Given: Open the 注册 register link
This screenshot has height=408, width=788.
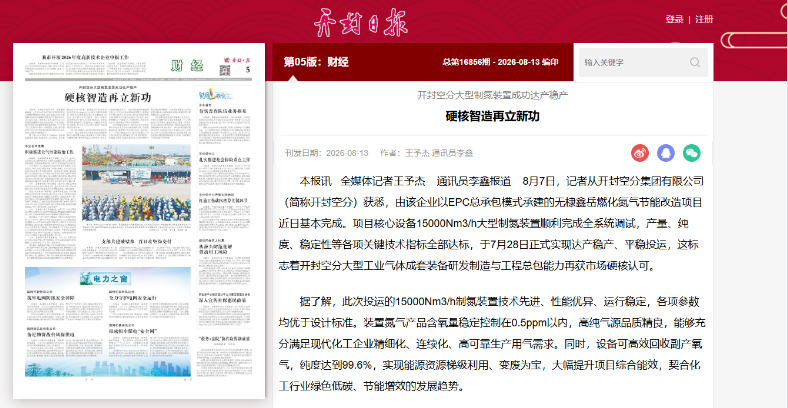Looking at the screenshot, I should click(x=704, y=19).
